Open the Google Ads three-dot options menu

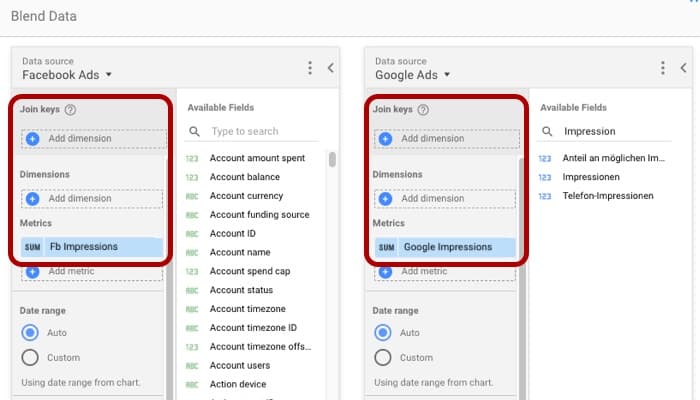(x=663, y=68)
